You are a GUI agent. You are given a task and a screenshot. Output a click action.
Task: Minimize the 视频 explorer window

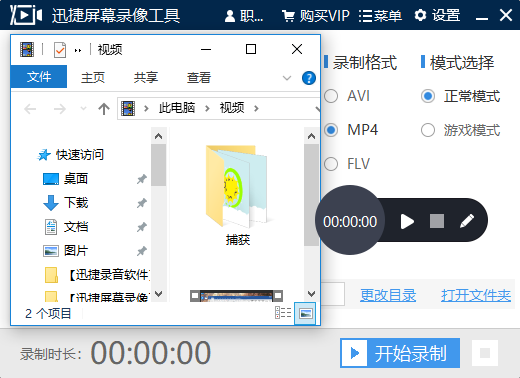[206, 49]
